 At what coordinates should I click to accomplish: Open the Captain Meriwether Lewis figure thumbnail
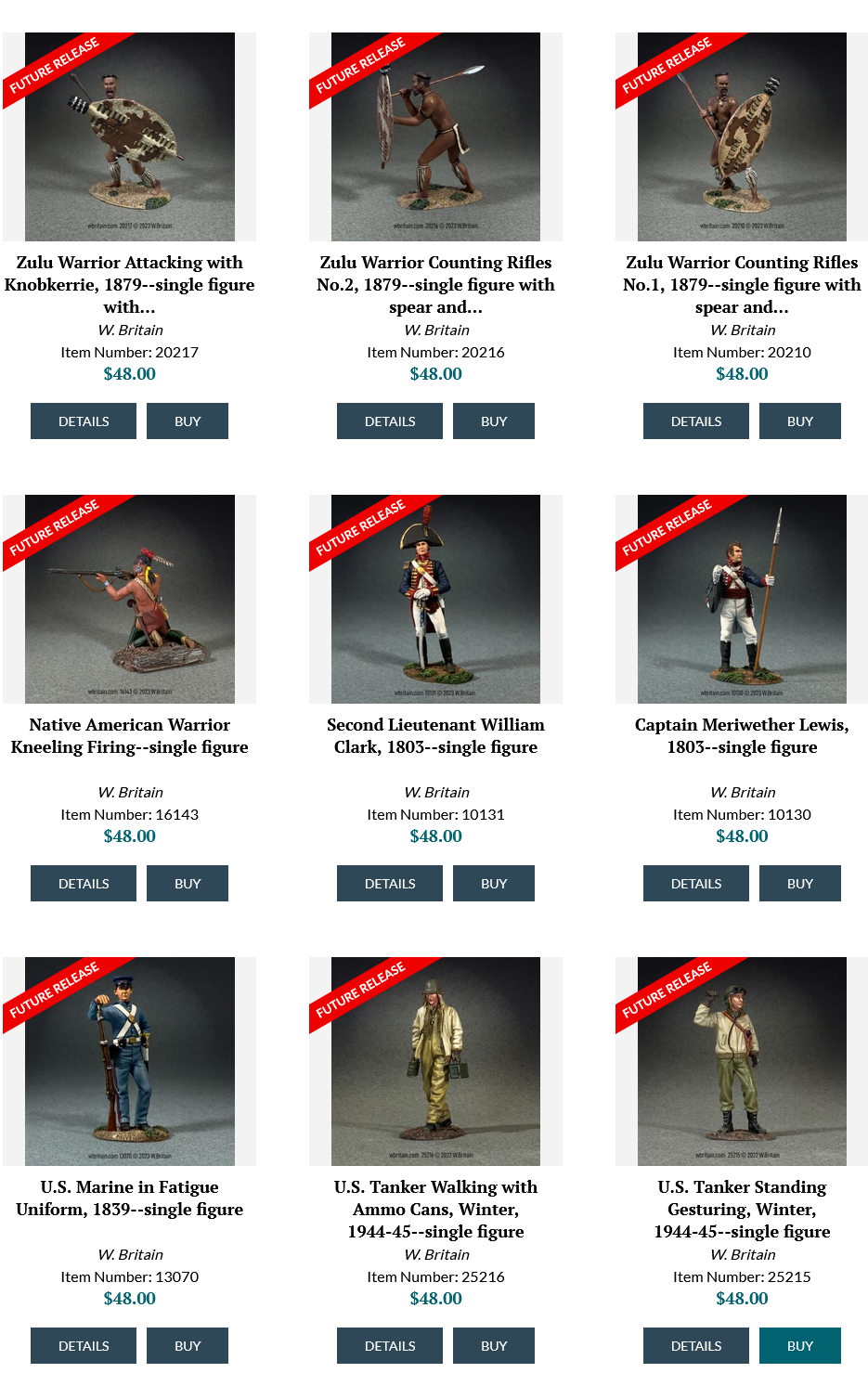coord(742,599)
